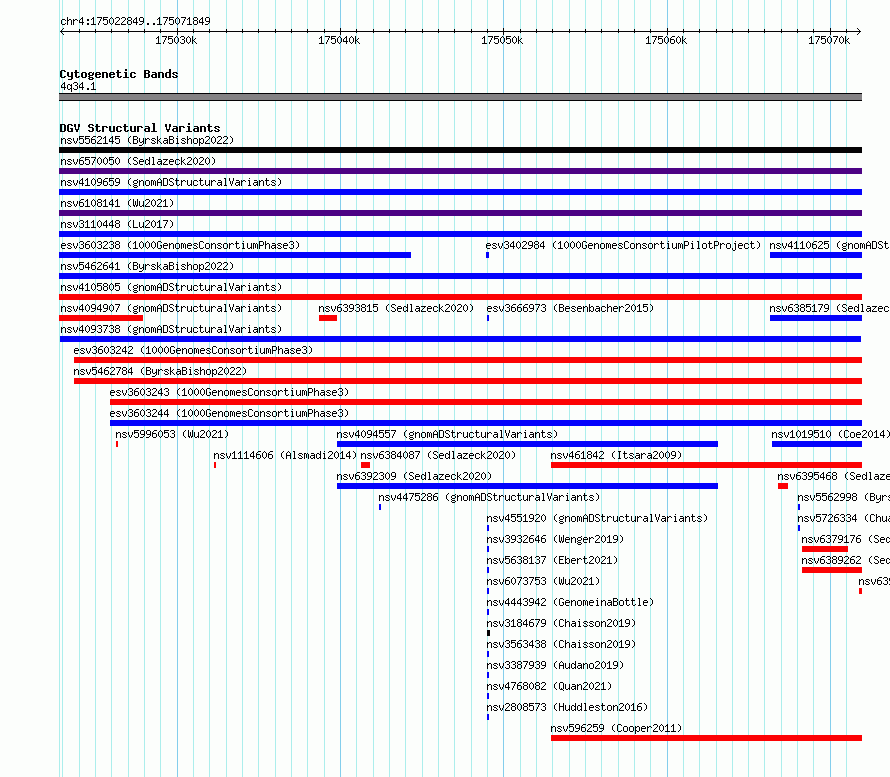The height and width of the screenshot is (777, 890).
Task: Click the nsv5996053 (Wu2021) label
Action: [x=172, y=434]
